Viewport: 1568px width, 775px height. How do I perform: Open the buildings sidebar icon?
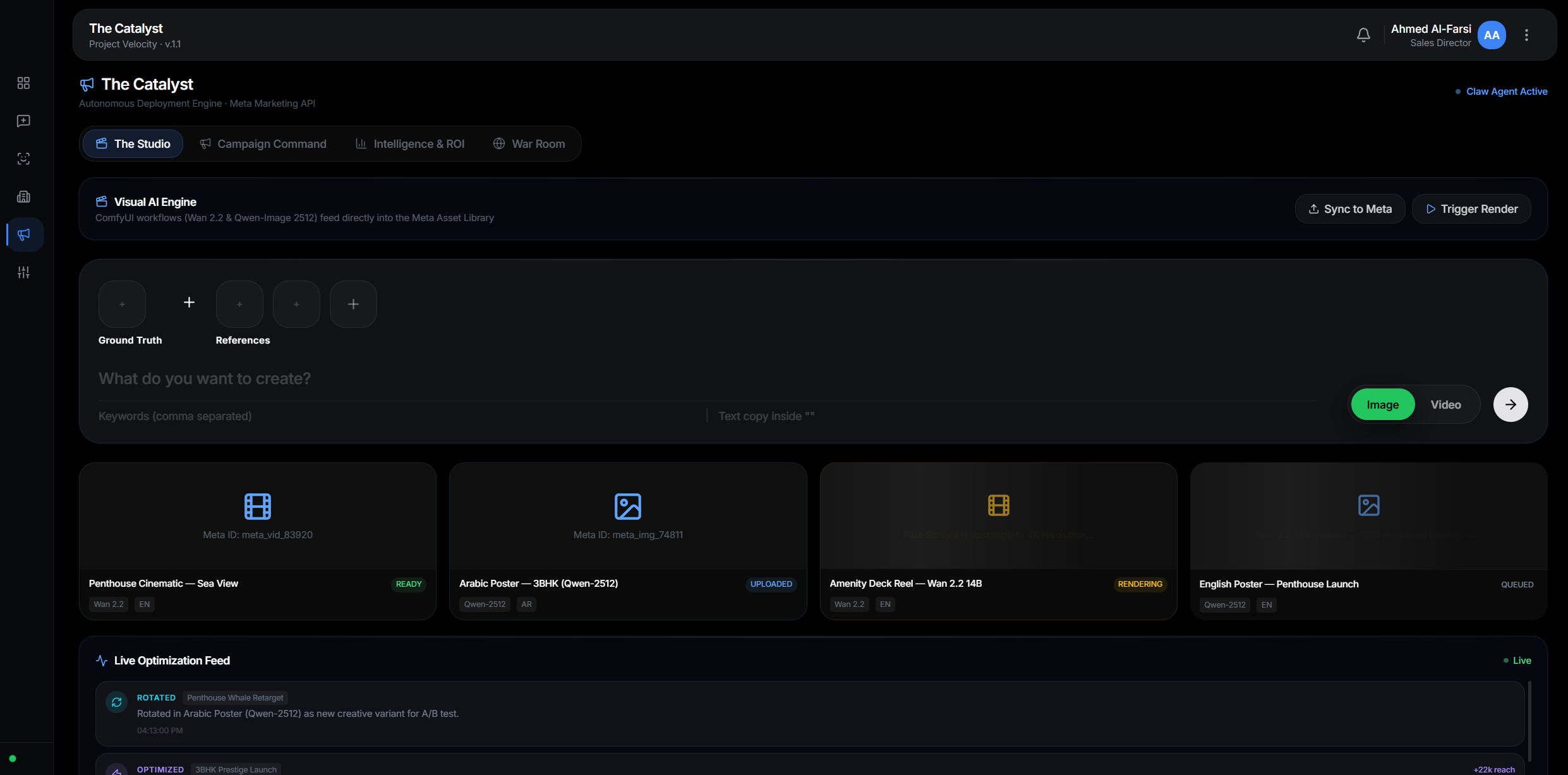(x=23, y=196)
